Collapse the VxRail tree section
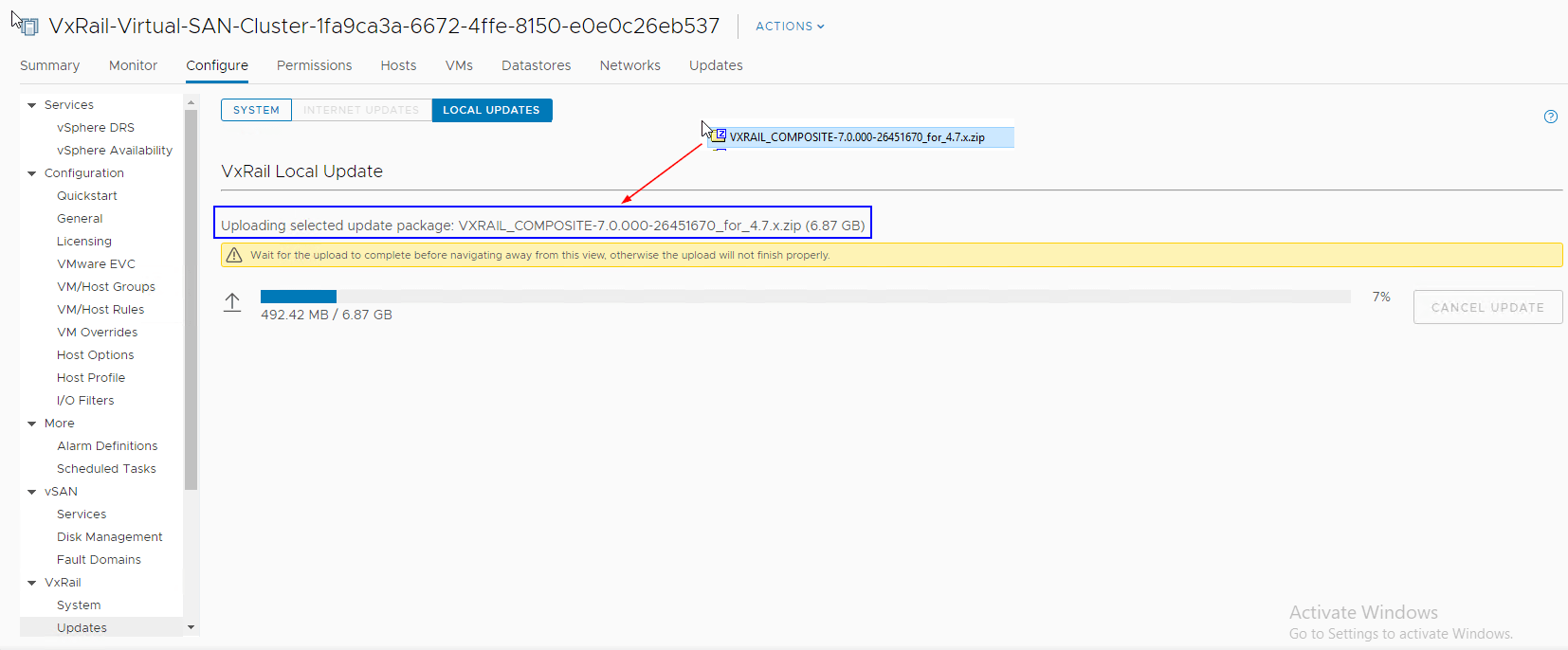 tap(32, 583)
